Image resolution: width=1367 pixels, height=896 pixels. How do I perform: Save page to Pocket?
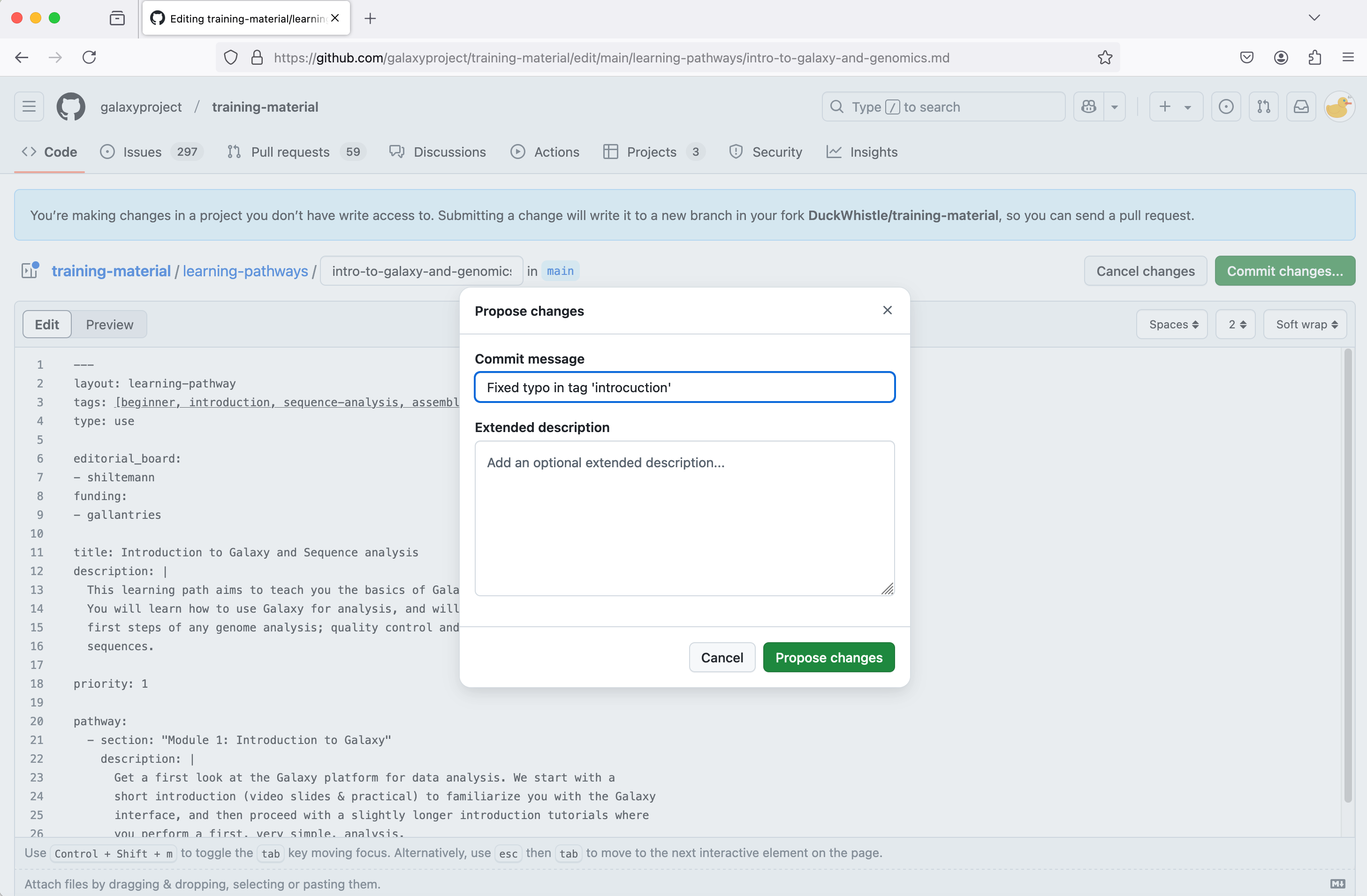point(1246,57)
